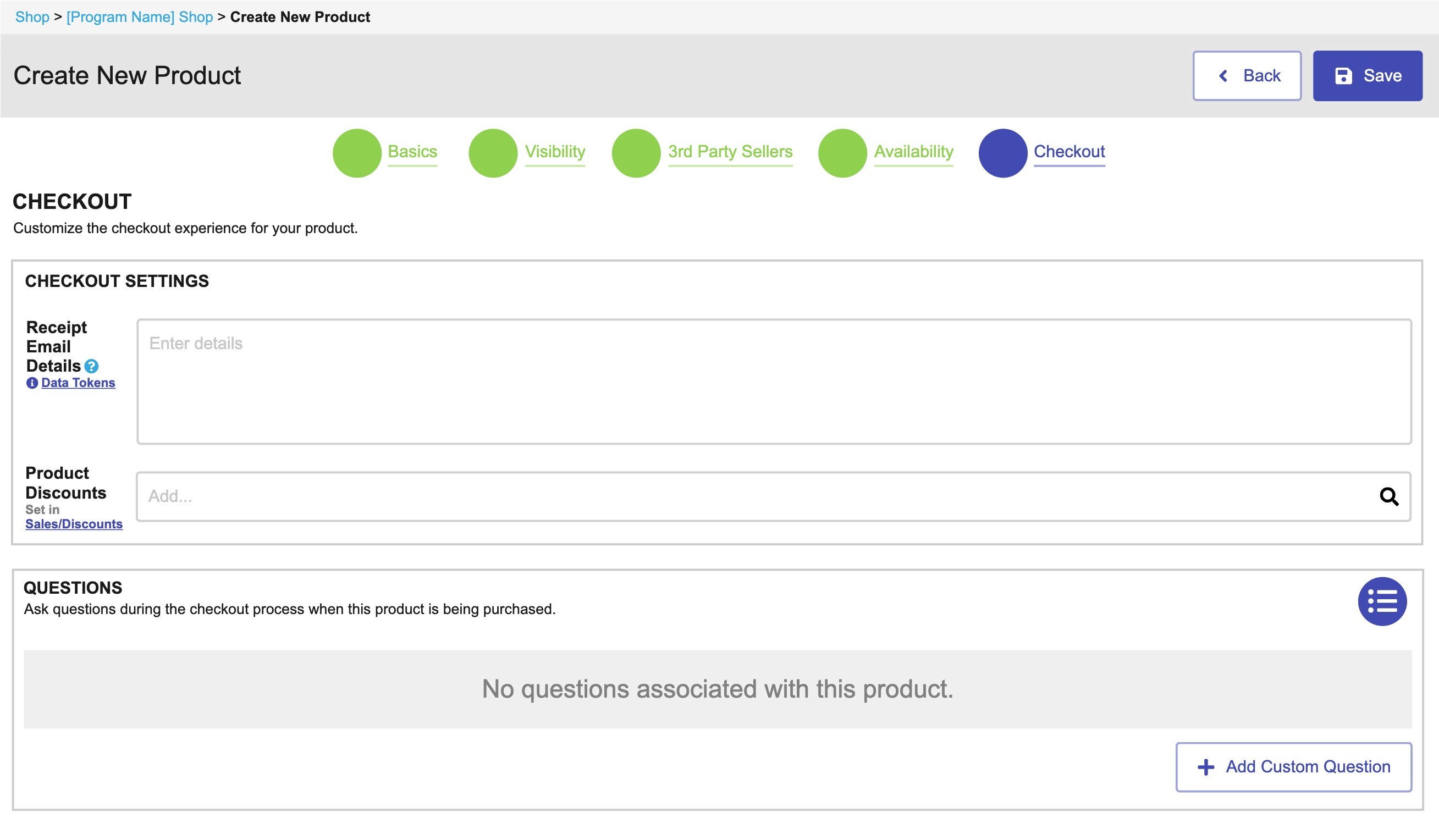Screen dimensions: 1439x840
Task: Open the 3rd Party Sellers tab
Action: (730, 152)
